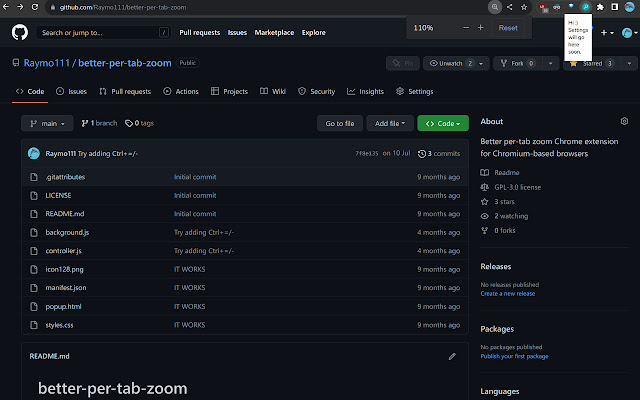Click the side panel icon in browser toolbar
The width and height of the screenshot is (640, 400).
coord(615,7)
